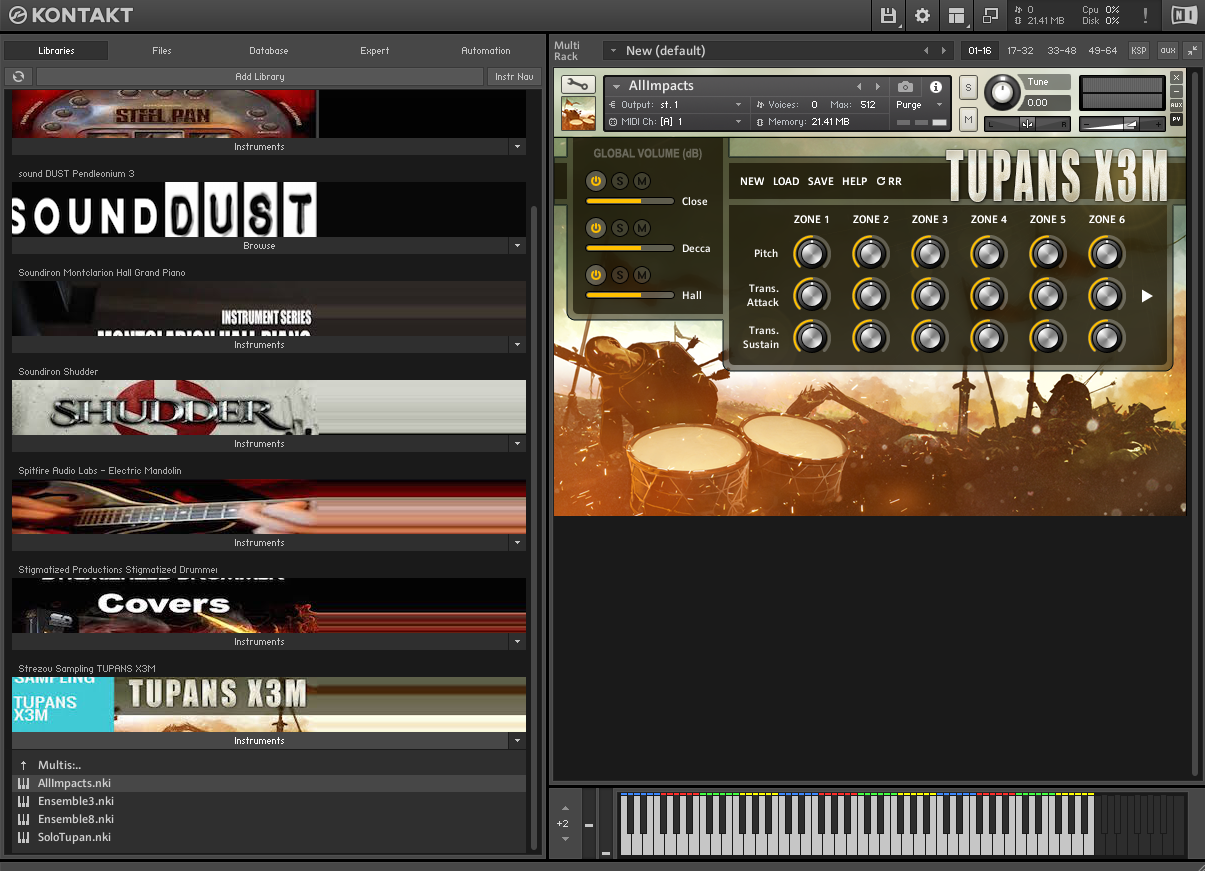This screenshot has width=1205, height=871.
Task: Click LOAD in TUPANS X3M panel
Action: (x=786, y=181)
